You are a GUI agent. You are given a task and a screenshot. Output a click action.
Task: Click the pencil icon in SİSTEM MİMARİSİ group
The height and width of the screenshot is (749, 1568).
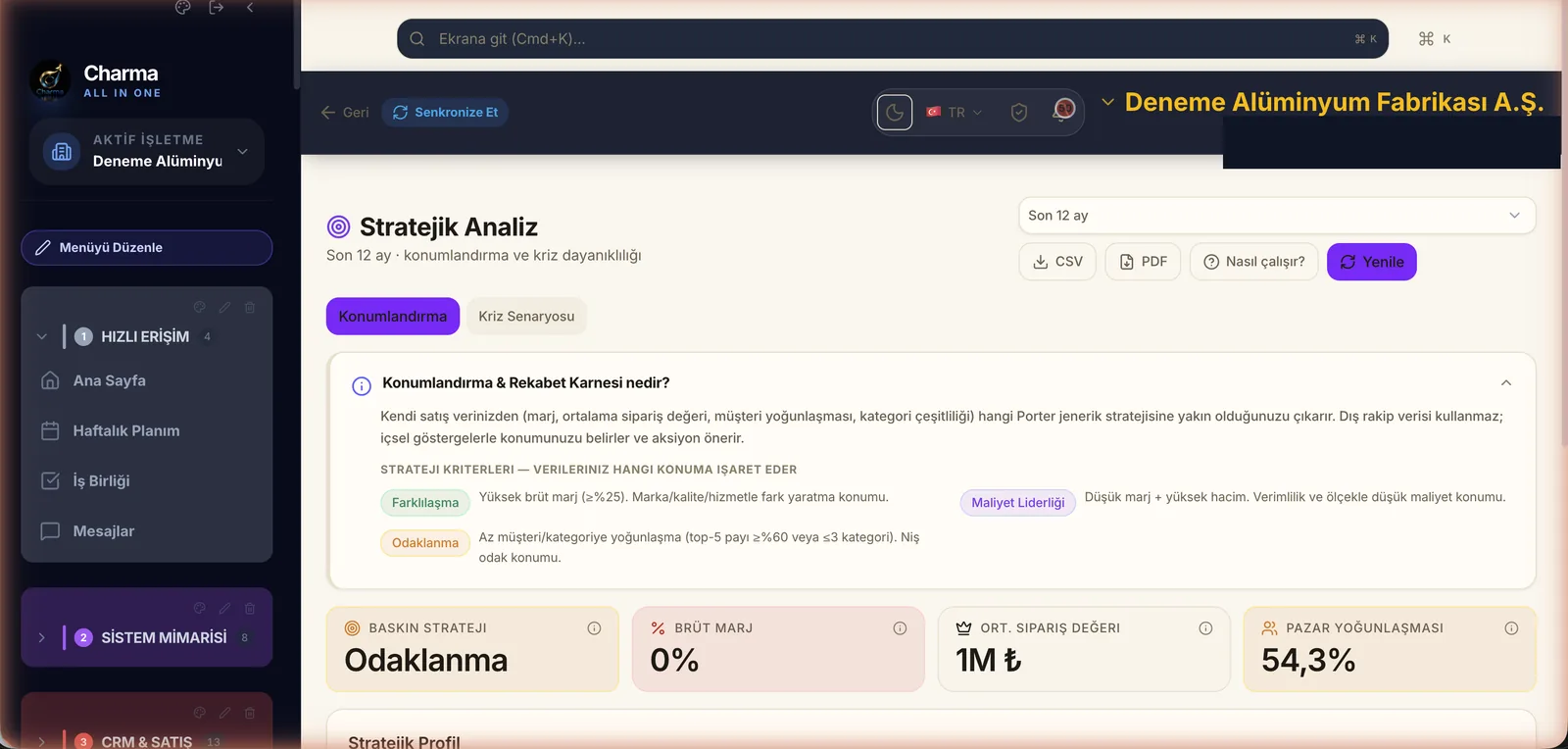pyautogui.click(x=225, y=608)
